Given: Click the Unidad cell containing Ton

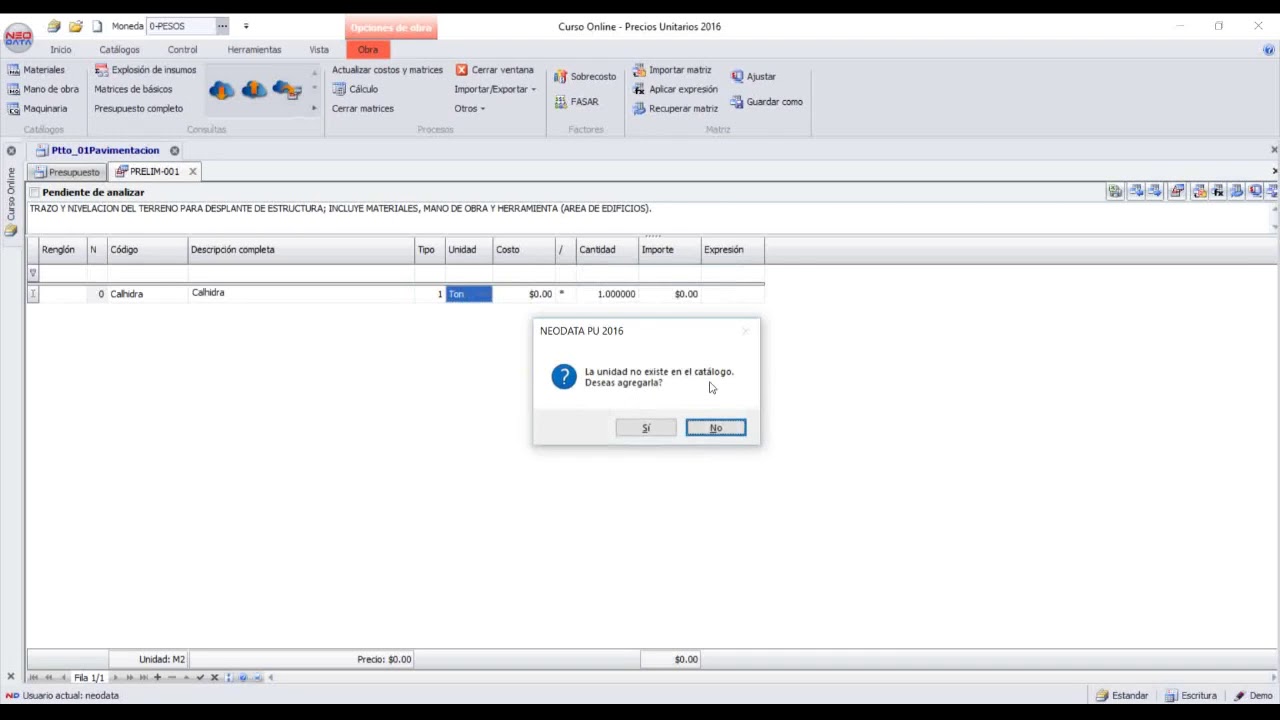Looking at the screenshot, I should click(469, 294).
